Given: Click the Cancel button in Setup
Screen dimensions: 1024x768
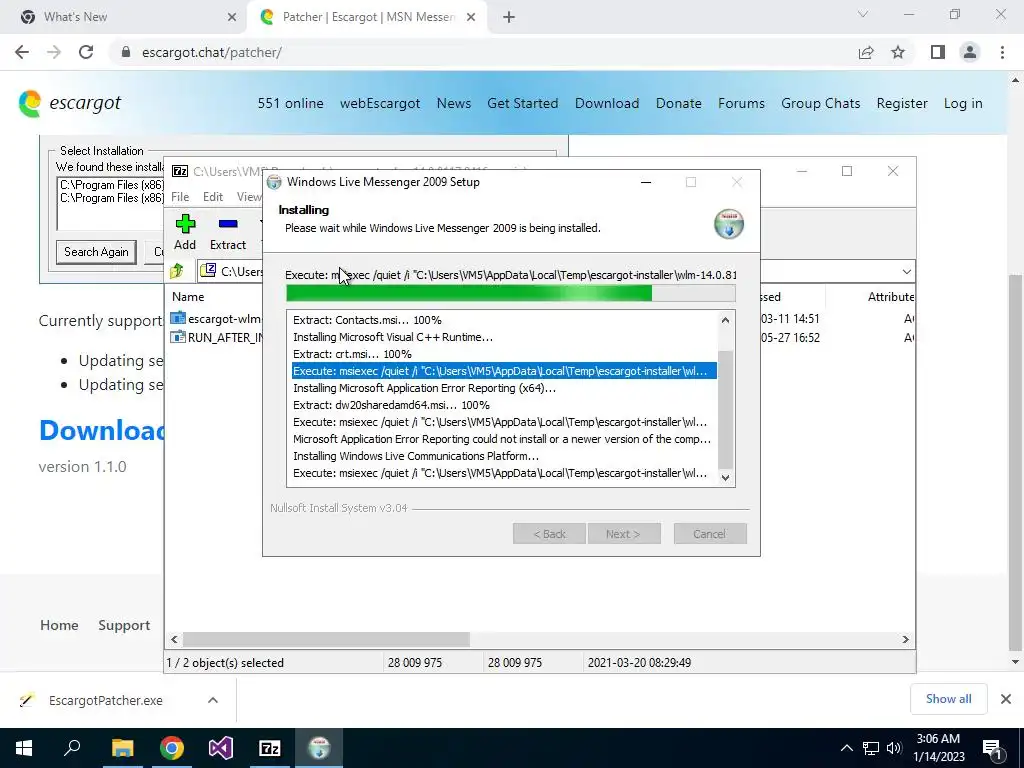Looking at the screenshot, I should [x=709, y=534].
